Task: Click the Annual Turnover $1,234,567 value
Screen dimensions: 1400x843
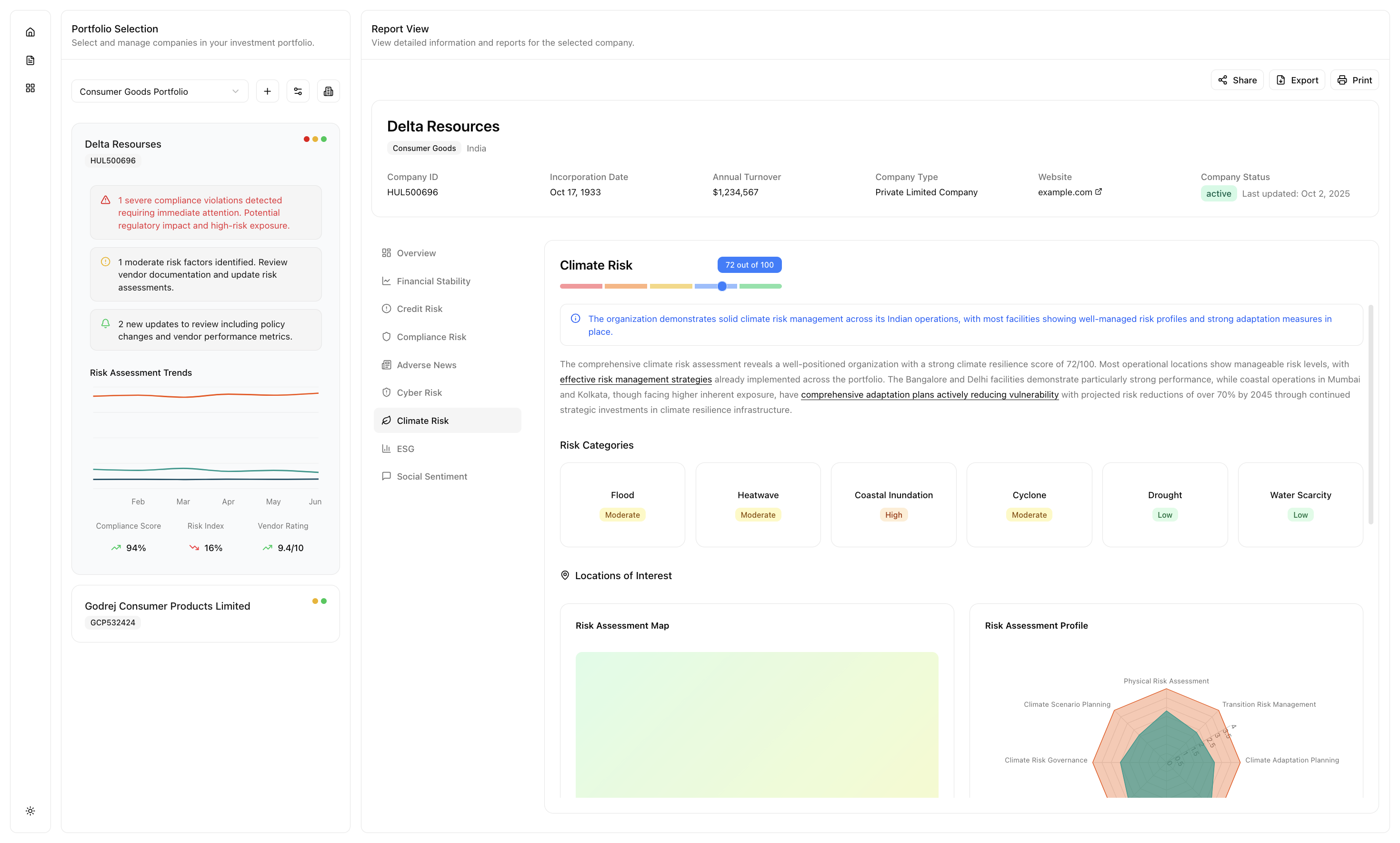Action: [735, 192]
